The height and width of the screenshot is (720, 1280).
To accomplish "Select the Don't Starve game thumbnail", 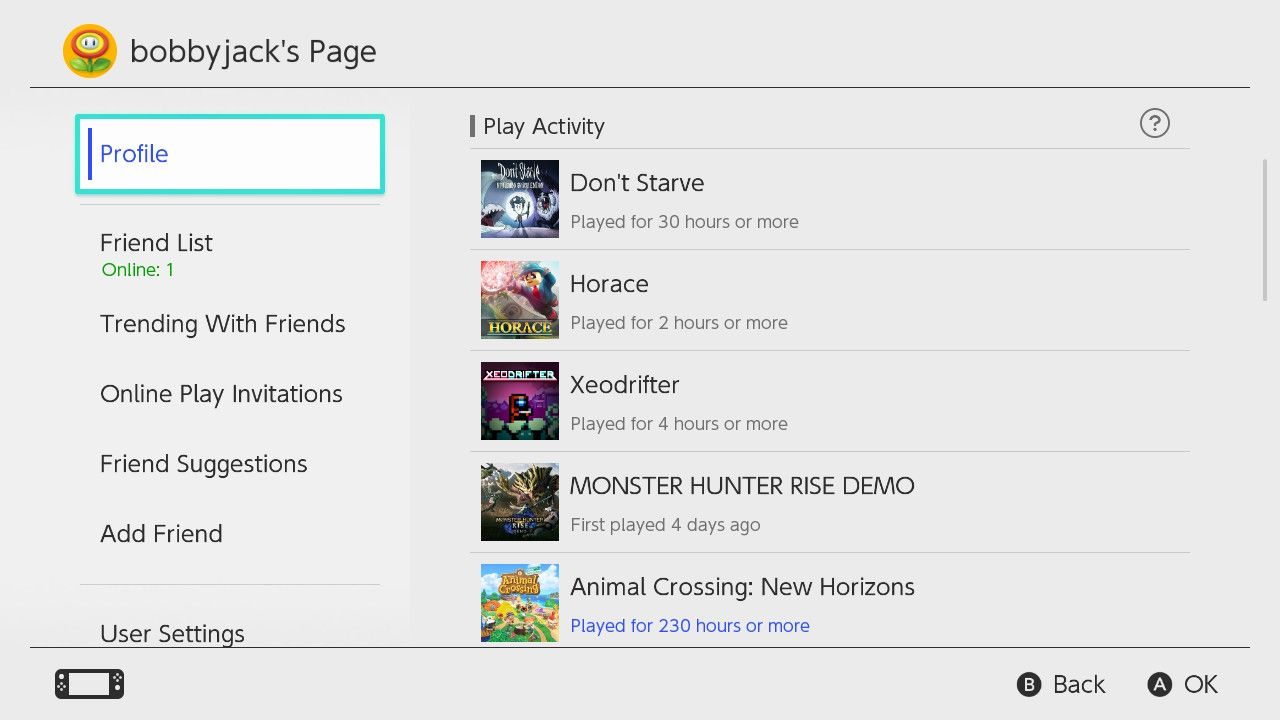I will pyautogui.click(x=519, y=199).
